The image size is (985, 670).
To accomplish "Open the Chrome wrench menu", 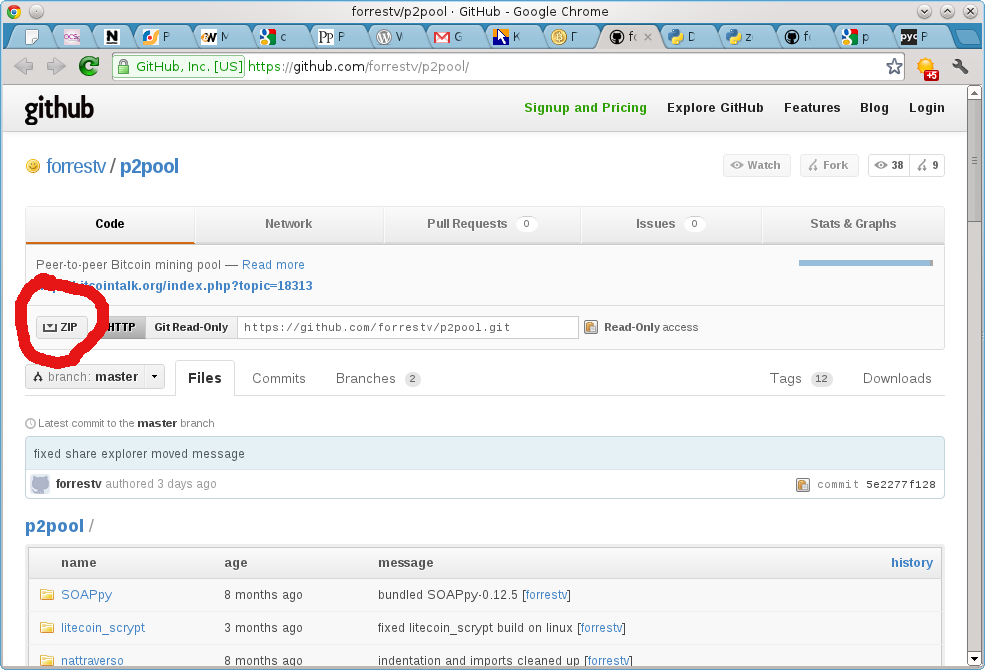I will click(x=960, y=66).
